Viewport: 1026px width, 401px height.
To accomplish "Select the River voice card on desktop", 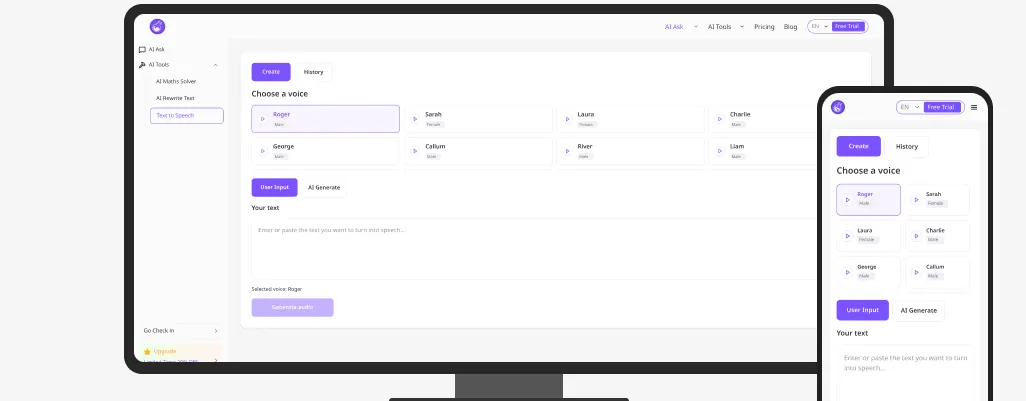I will pyautogui.click(x=631, y=151).
